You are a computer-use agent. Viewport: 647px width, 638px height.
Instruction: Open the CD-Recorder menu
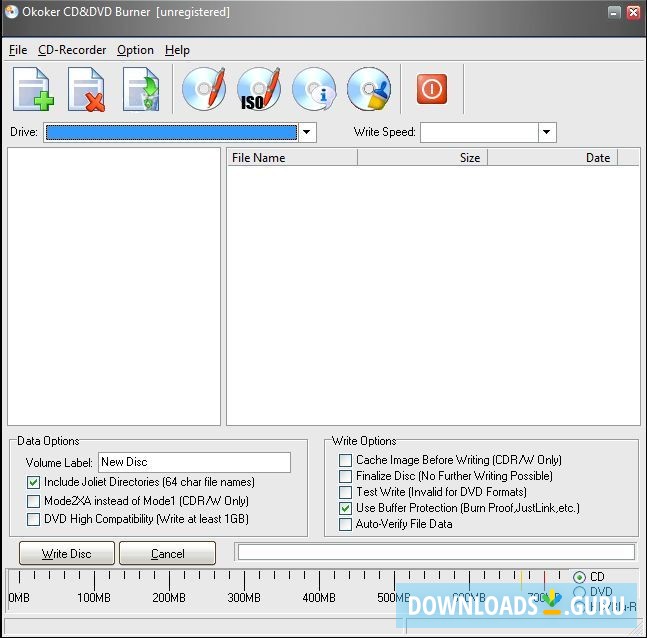tap(71, 50)
